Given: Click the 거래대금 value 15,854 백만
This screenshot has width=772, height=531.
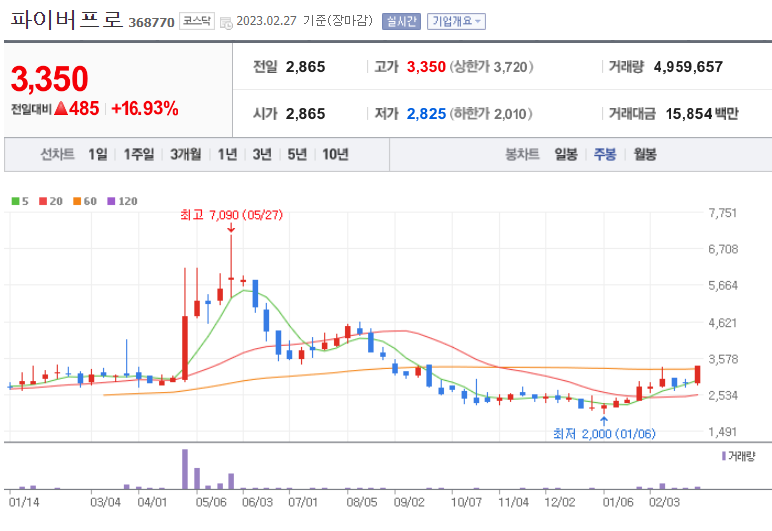Looking at the screenshot, I should pyautogui.click(x=702, y=114).
